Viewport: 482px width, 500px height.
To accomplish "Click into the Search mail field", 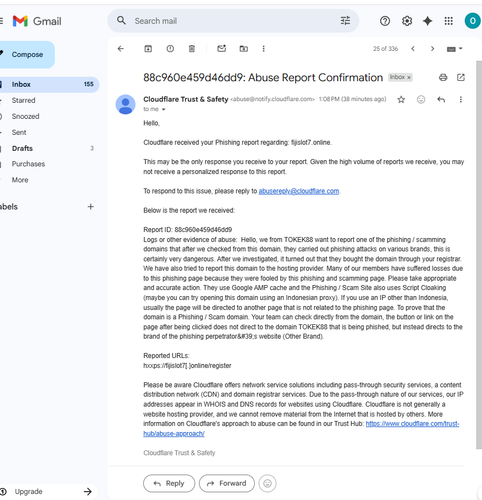I will (x=233, y=21).
